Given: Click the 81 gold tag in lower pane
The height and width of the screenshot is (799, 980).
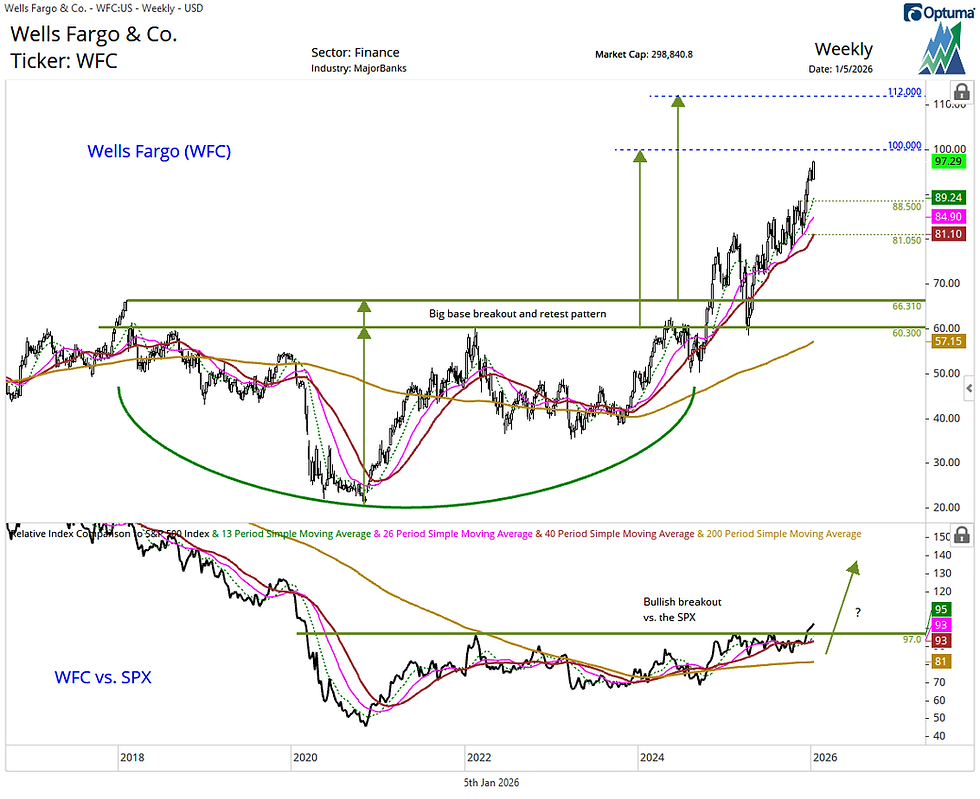Looking at the screenshot, I should [x=941, y=661].
